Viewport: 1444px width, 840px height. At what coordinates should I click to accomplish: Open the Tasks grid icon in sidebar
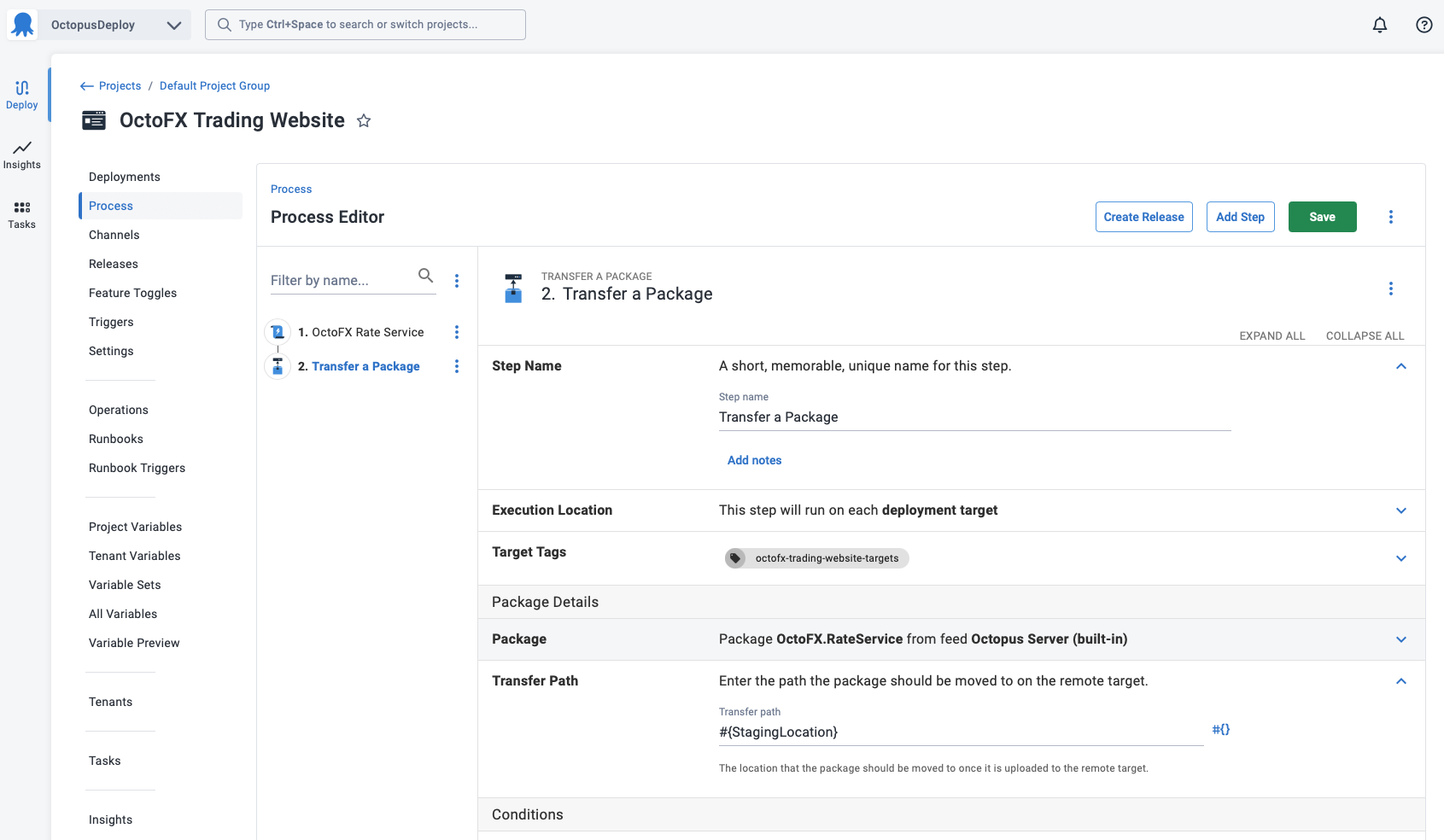click(x=22, y=214)
